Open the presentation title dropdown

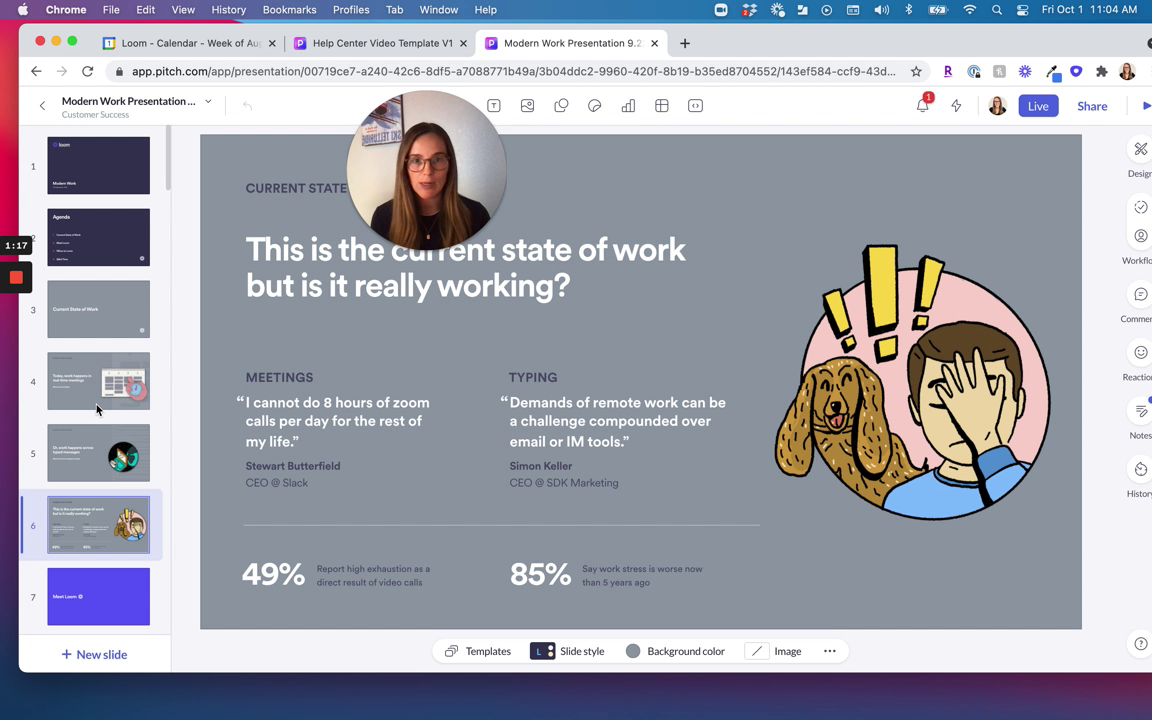point(207,101)
